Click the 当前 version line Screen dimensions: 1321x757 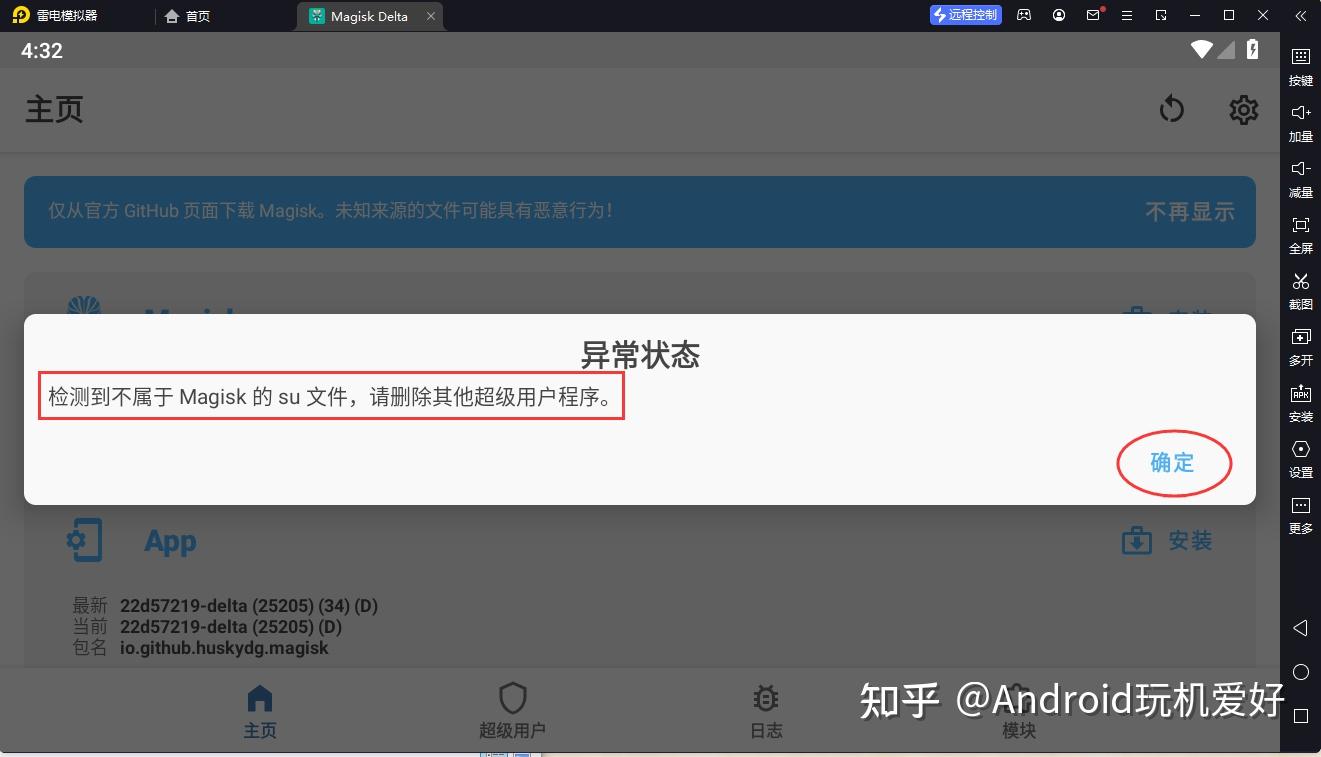click(207, 627)
